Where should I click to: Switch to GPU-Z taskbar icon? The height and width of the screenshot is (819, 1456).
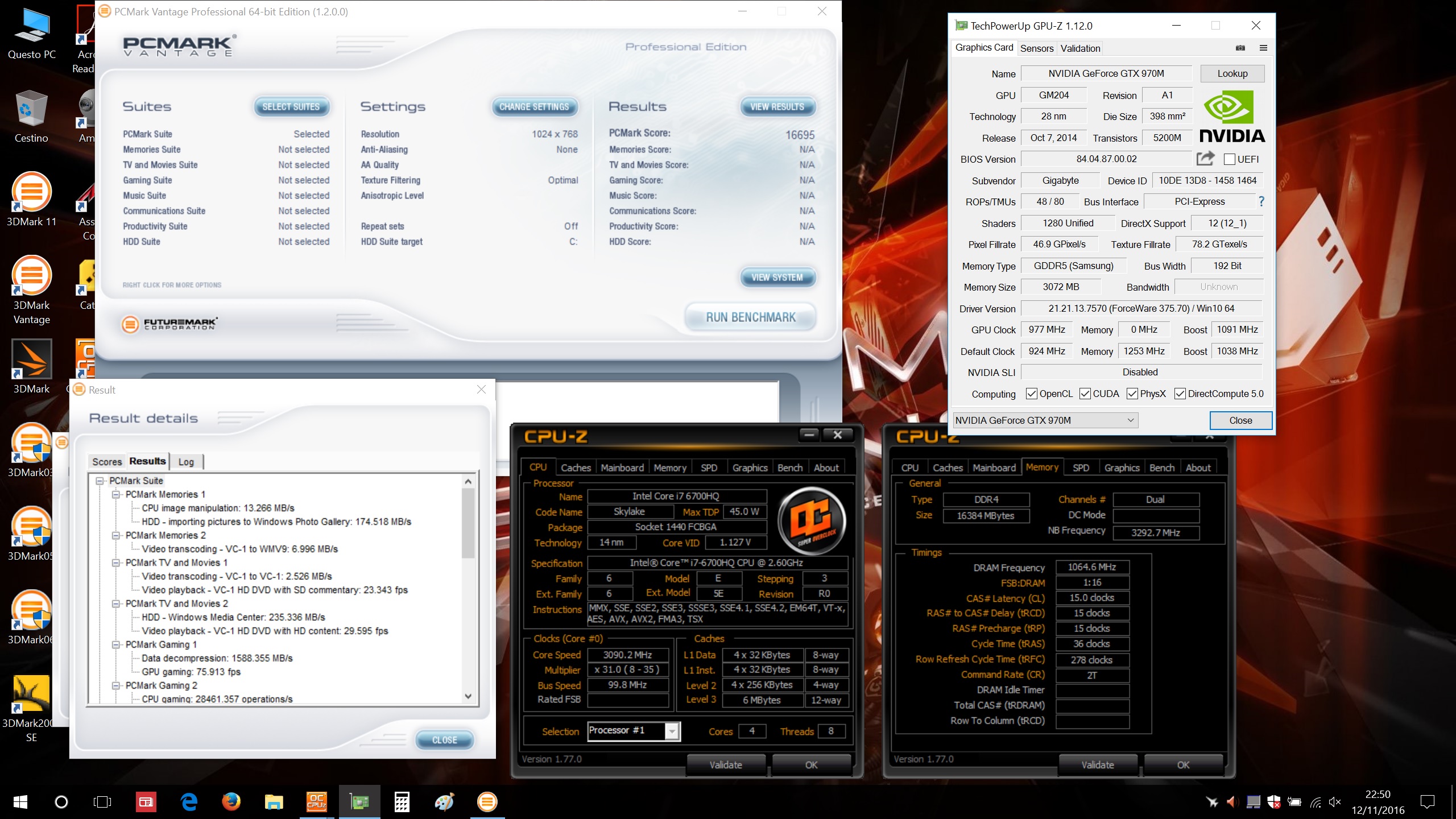(x=359, y=802)
